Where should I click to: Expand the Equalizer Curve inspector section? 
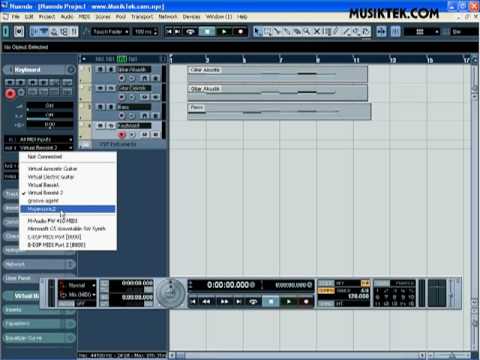pos(39,338)
